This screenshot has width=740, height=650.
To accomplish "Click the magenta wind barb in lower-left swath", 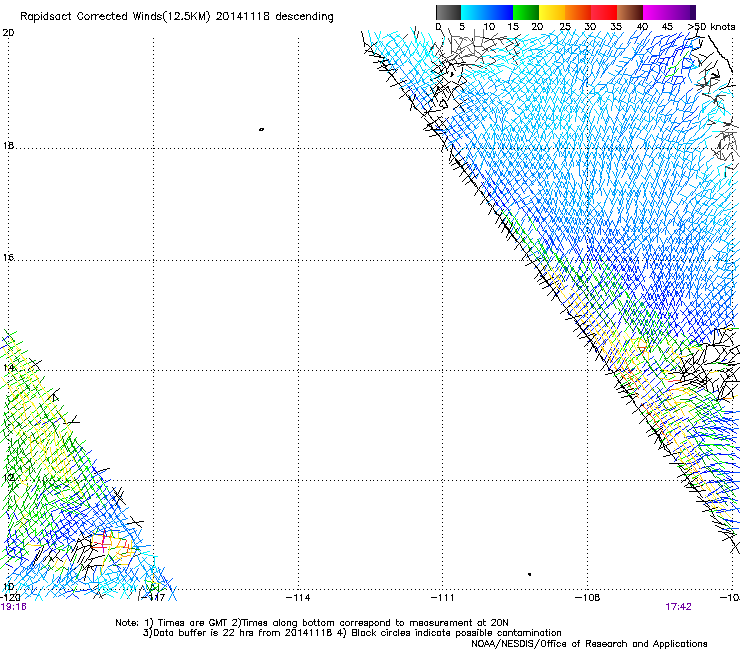I will pyautogui.click(x=103, y=542).
